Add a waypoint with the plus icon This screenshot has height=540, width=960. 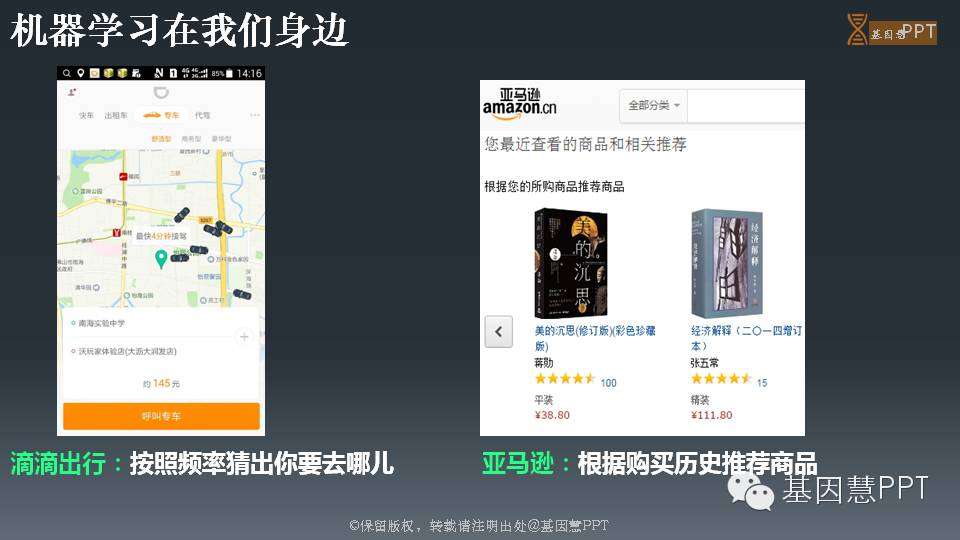(x=244, y=337)
